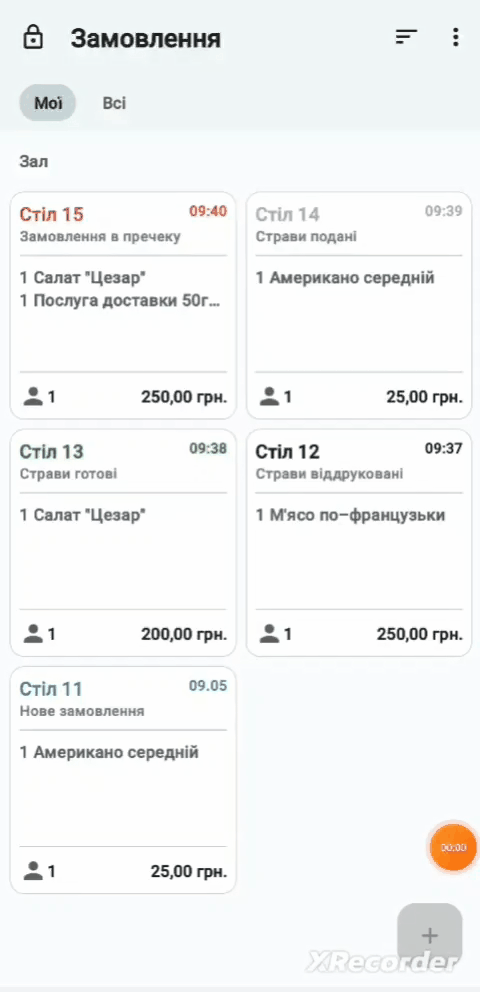This screenshot has height=992, width=480.
Task: Click guest icon on Стіл 11 card
Action: point(33,871)
